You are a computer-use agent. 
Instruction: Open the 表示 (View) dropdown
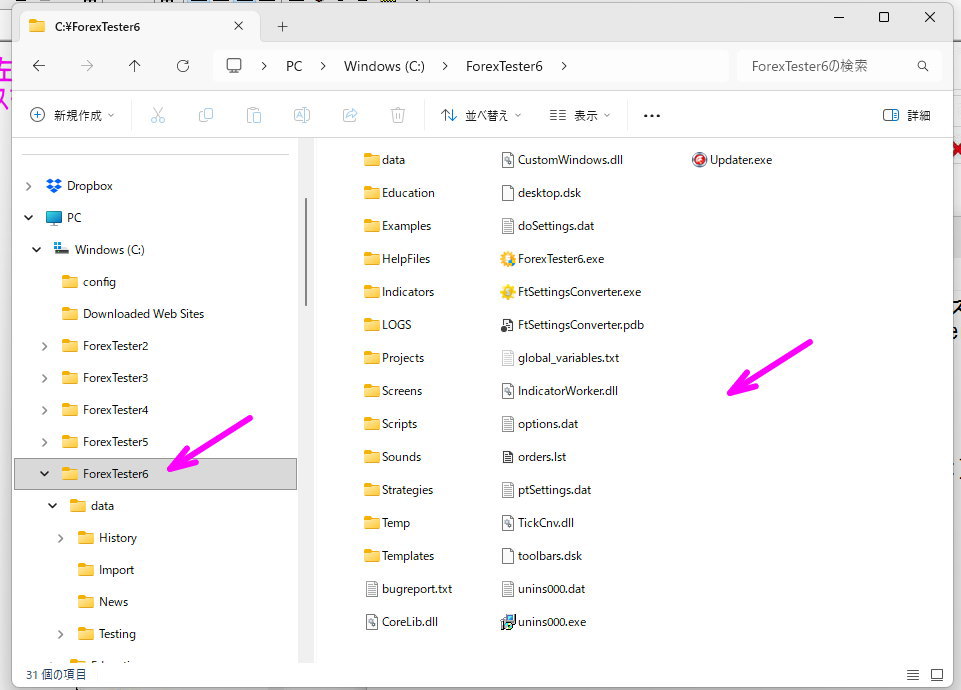coord(580,115)
